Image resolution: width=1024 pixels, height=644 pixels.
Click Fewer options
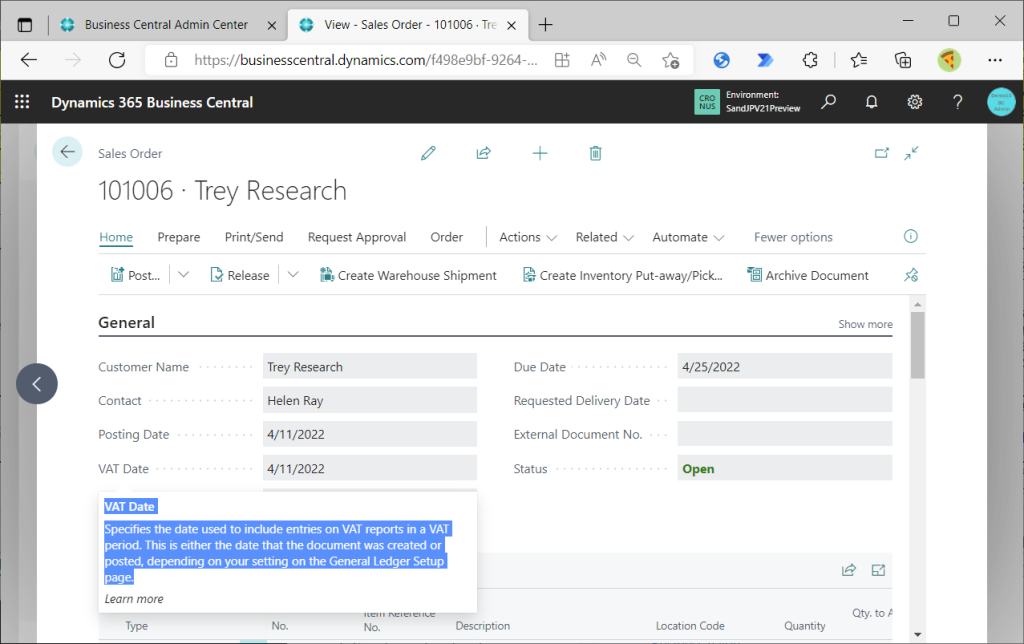click(793, 237)
